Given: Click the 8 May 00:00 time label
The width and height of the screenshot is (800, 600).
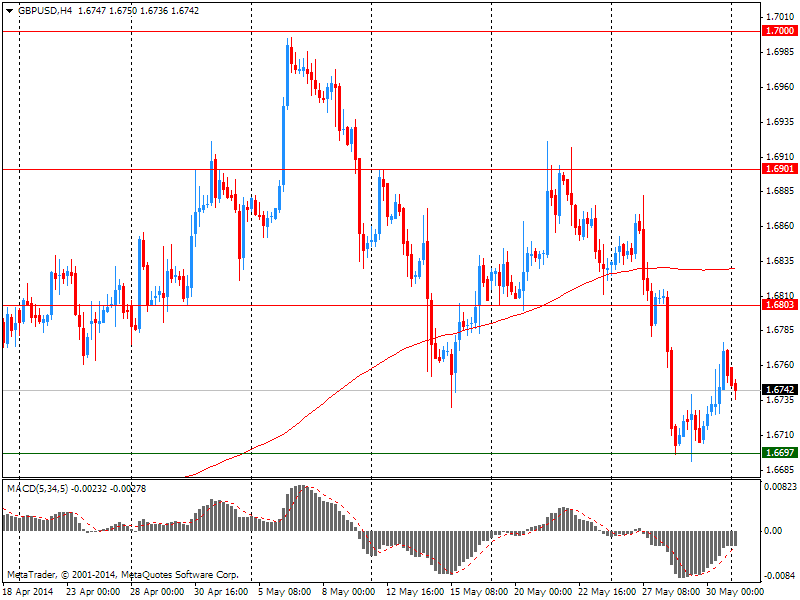Looking at the screenshot, I should tap(349, 592).
